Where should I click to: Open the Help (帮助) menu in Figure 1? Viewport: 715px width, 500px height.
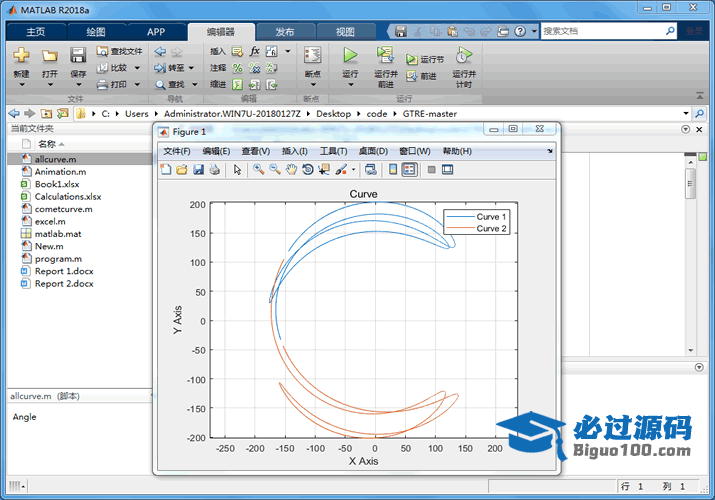(x=457, y=151)
